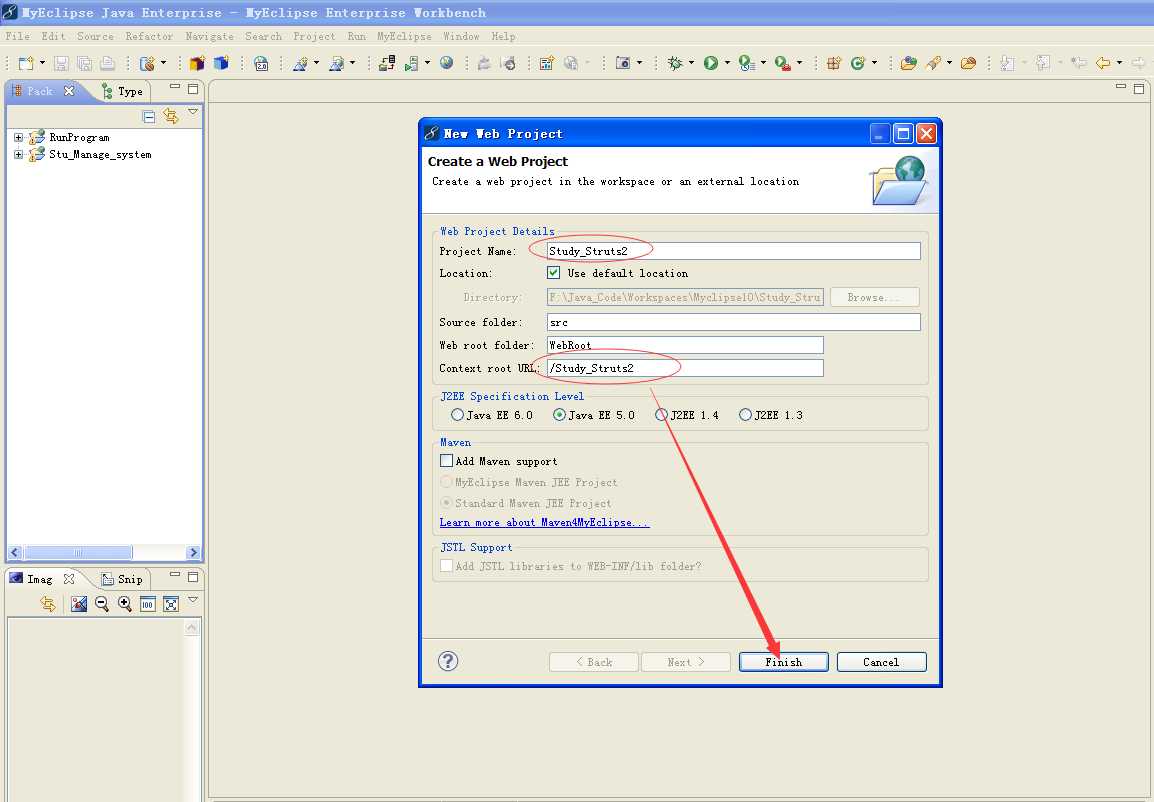Click the Save icon in the toolbar
Image resolution: width=1154 pixels, height=802 pixels.
tap(61, 63)
